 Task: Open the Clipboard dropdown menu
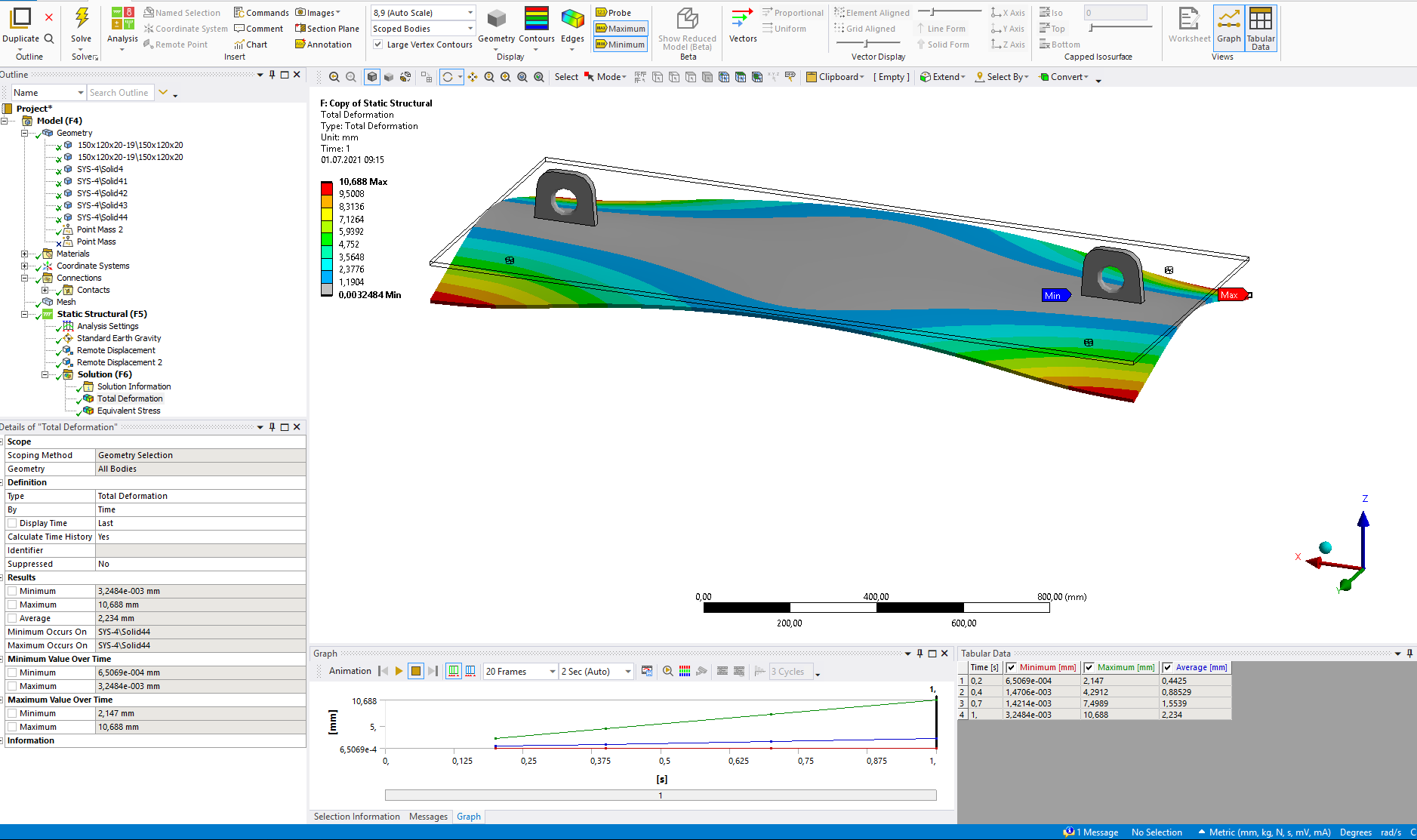click(x=835, y=77)
